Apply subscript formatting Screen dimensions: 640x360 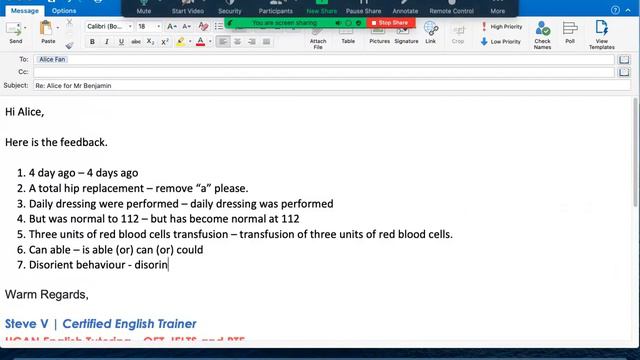point(150,42)
